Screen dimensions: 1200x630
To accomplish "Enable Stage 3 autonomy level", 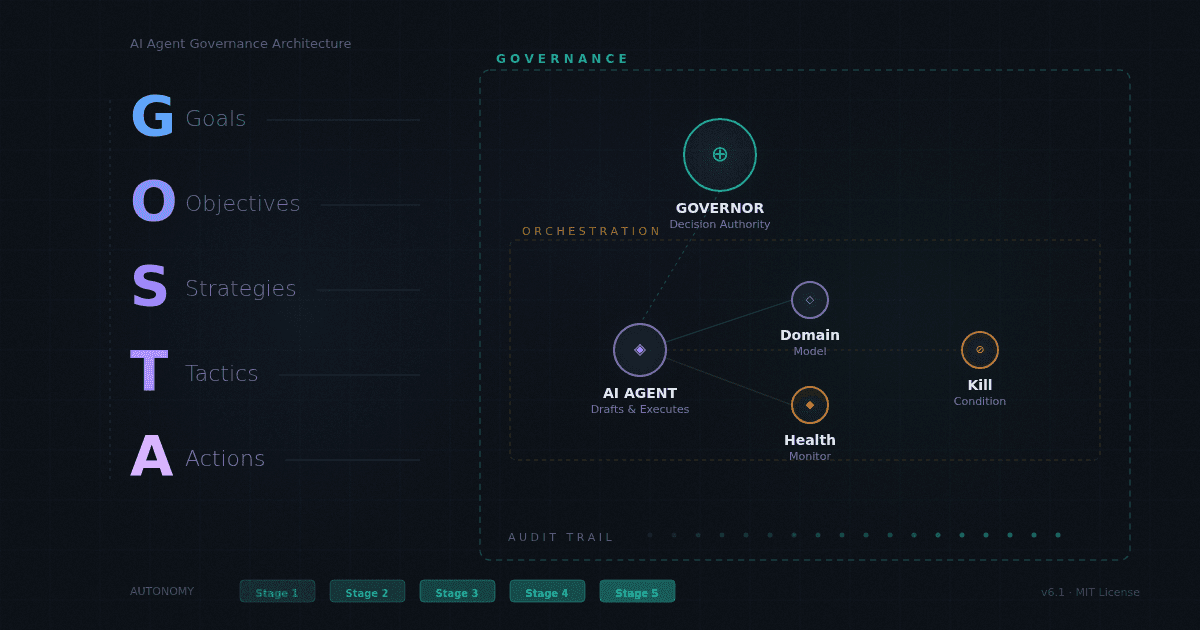I will 457,591.
